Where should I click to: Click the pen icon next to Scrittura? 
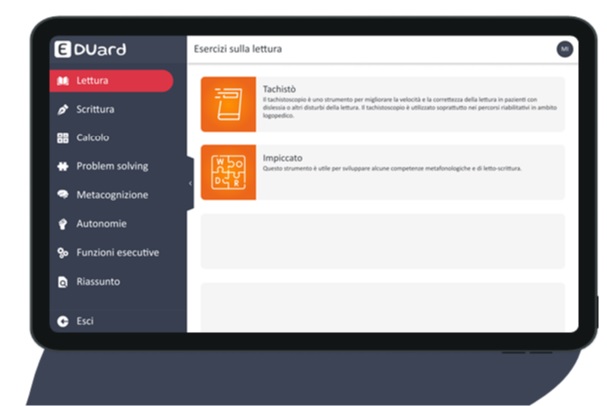63,110
